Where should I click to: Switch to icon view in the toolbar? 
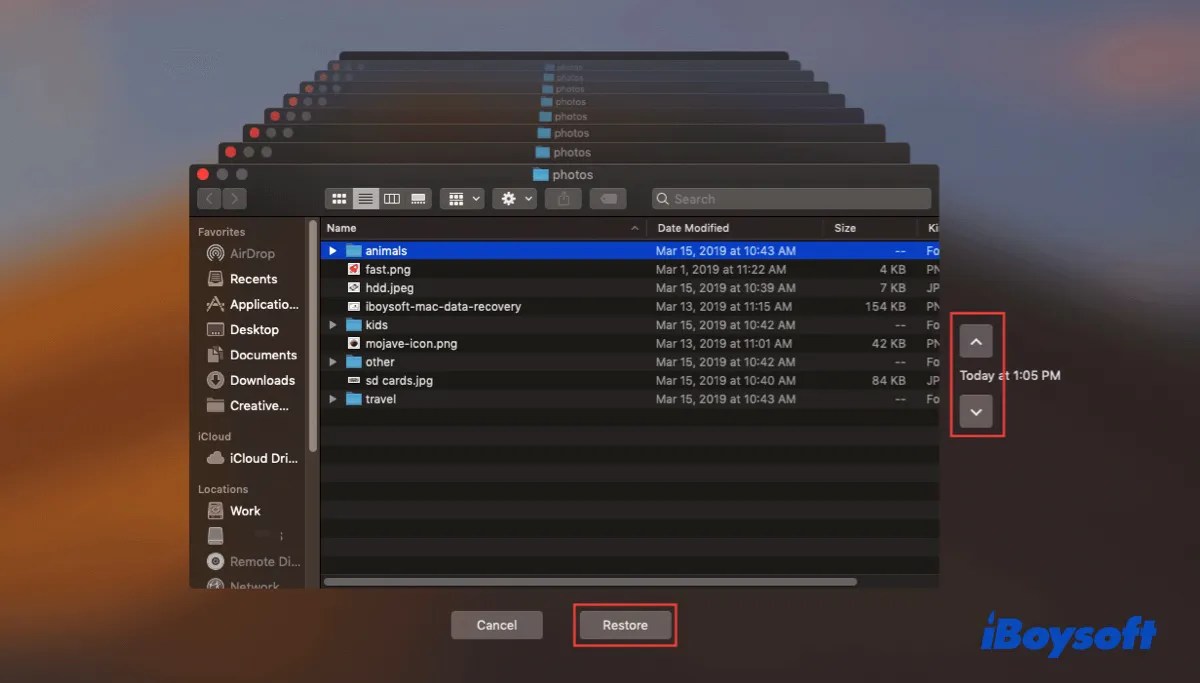point(339,198)
